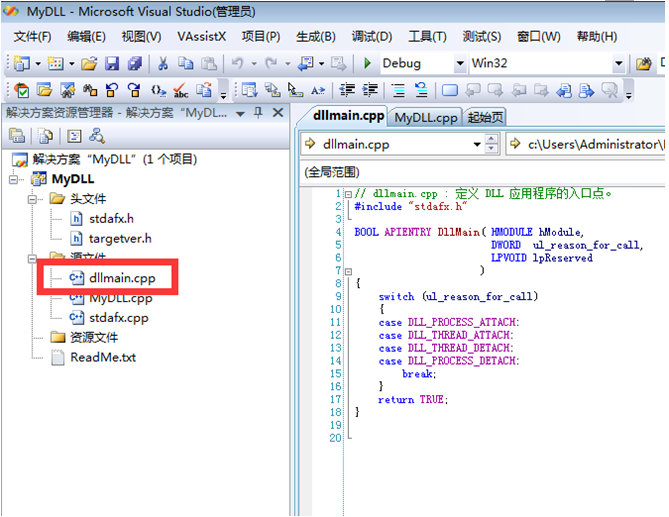Collapse the DllMain function body outline at line 7
This screenshot has height=517, width=669.
point(349,271)
